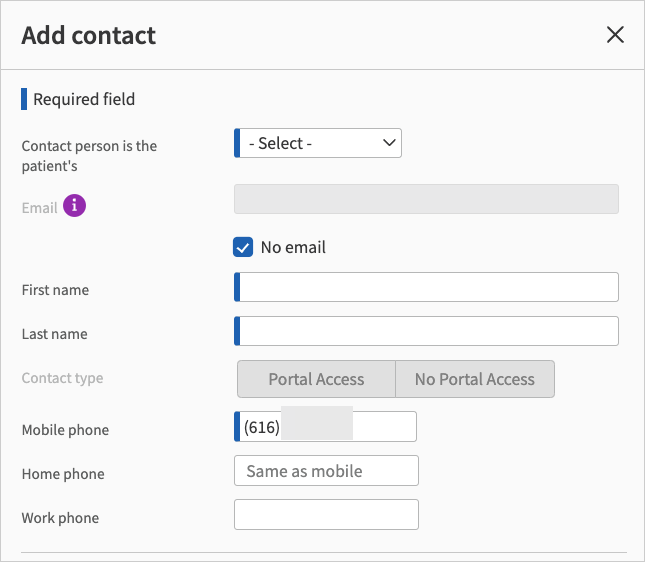This screenshot has height=562, width=645.
Task: Click the "No email" label text
Action: click(x=293, y=247)
